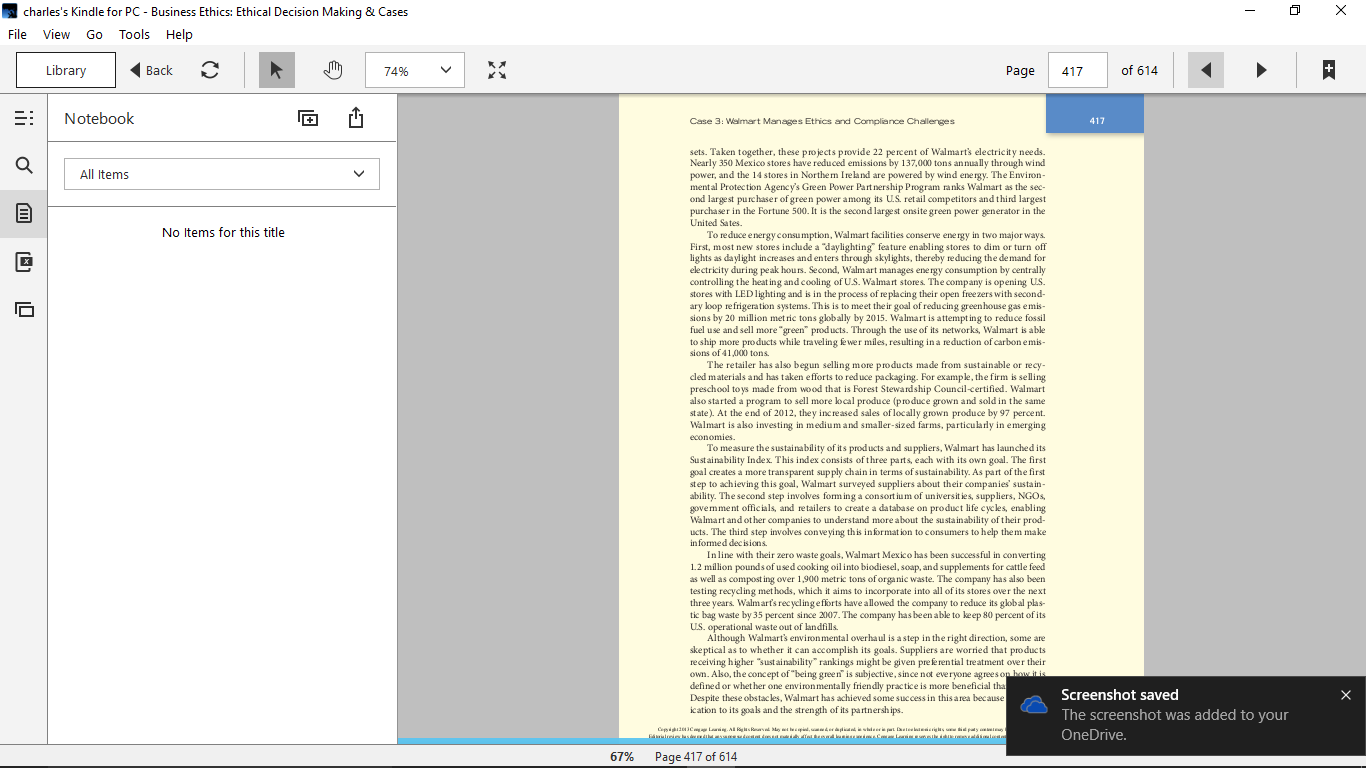1366x768 pixels.
Task: Select the arrow cursor selection tool
Action: (277, 70)
